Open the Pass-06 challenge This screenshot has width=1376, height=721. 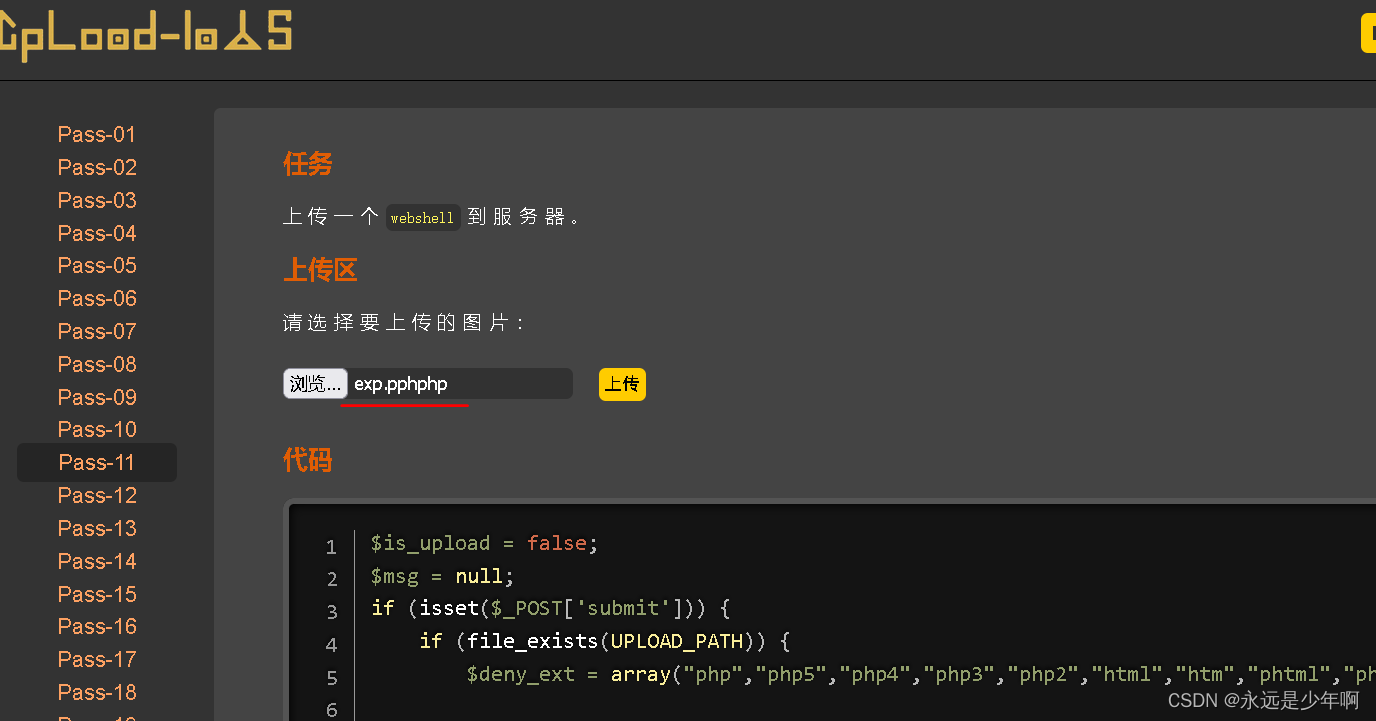pyautogui.click(x=97, y=298)
